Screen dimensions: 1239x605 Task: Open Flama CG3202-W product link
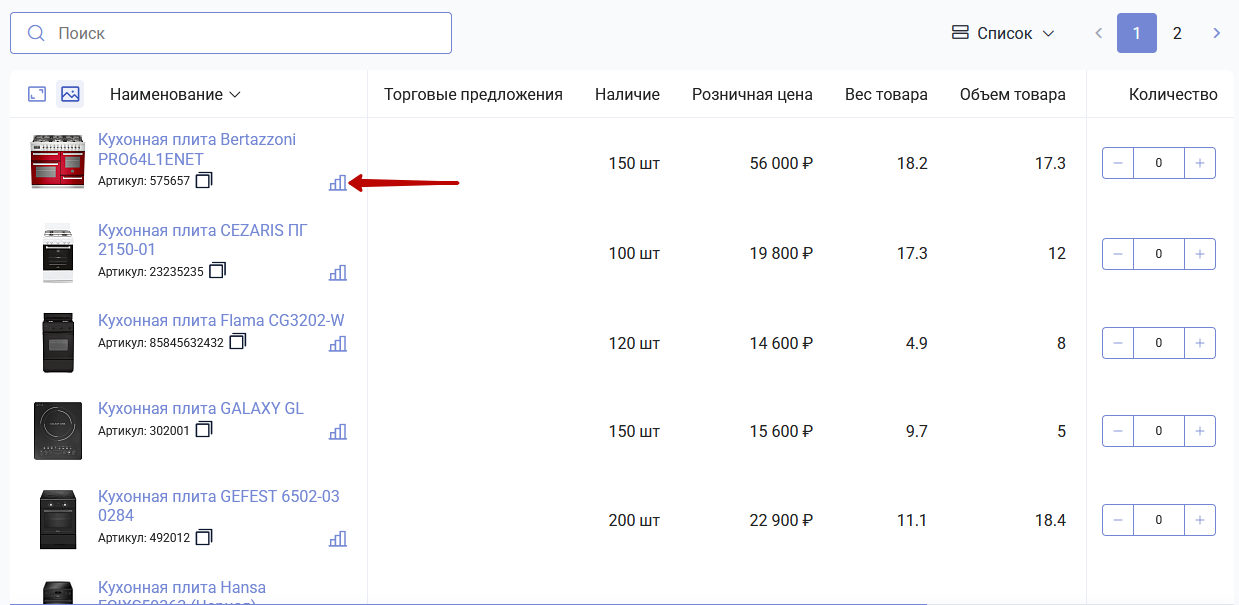point(221,320)
